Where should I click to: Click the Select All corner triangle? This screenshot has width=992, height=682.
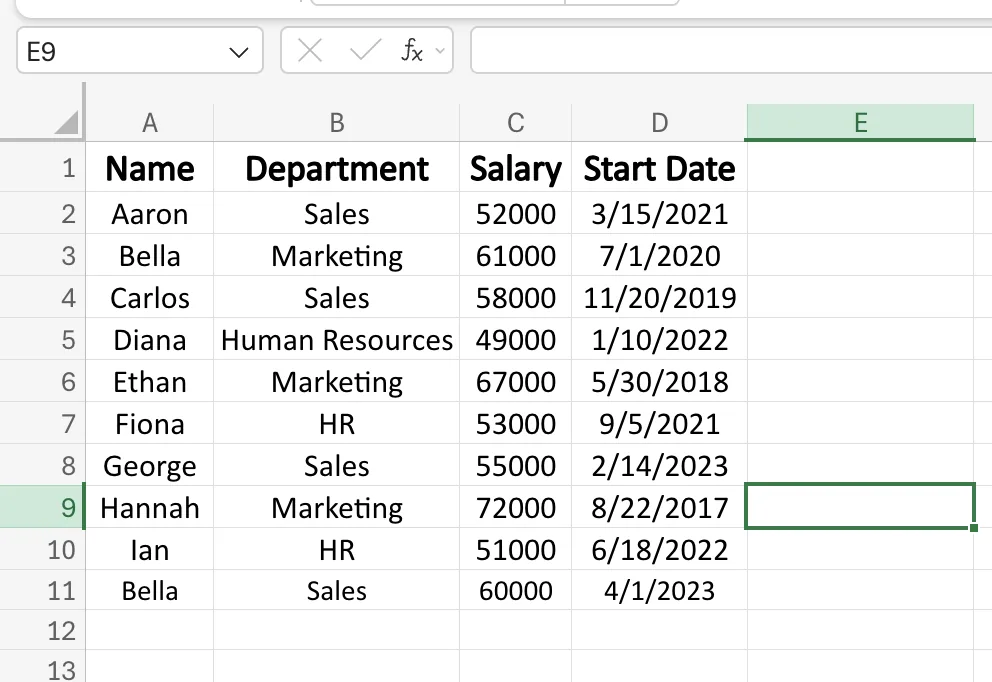[x=66, y=122]
